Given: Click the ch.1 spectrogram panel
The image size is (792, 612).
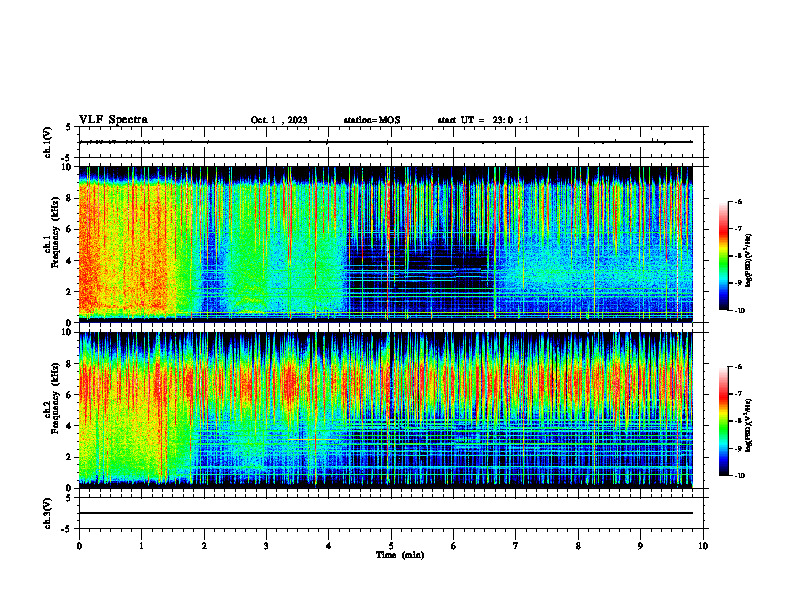Looking at the screenshot, I should 385,244.
